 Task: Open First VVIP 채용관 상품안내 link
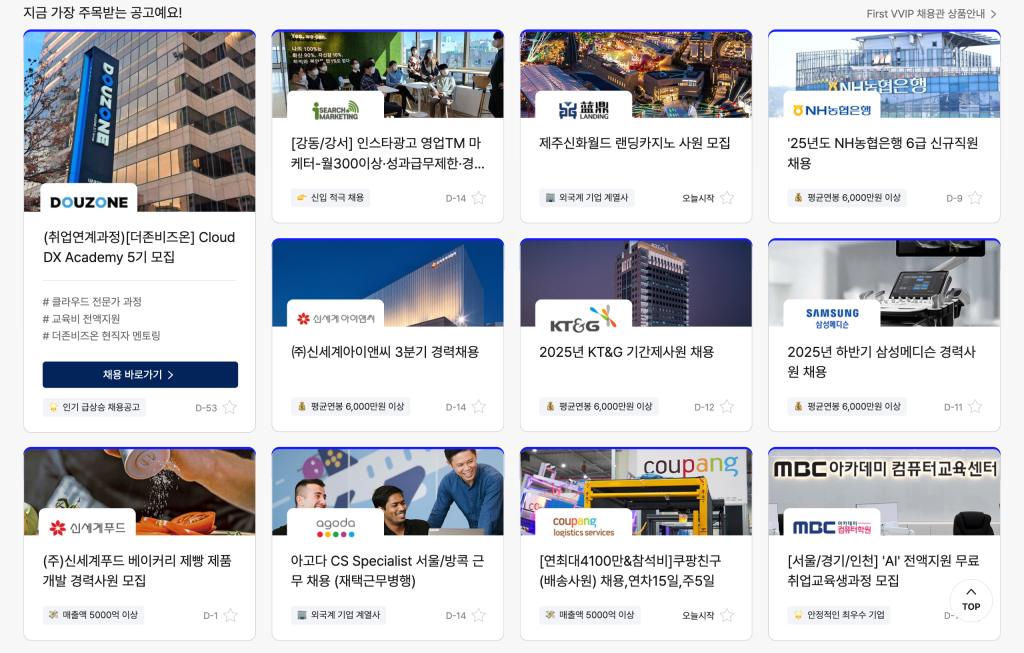931,13
